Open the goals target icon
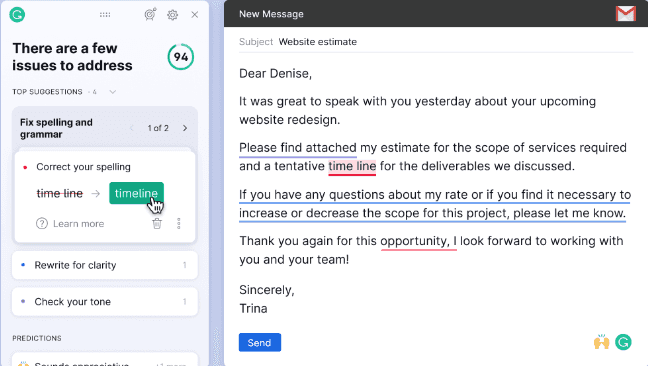The width and height of the screenshot is (648, 366). (x=150, y=14)
